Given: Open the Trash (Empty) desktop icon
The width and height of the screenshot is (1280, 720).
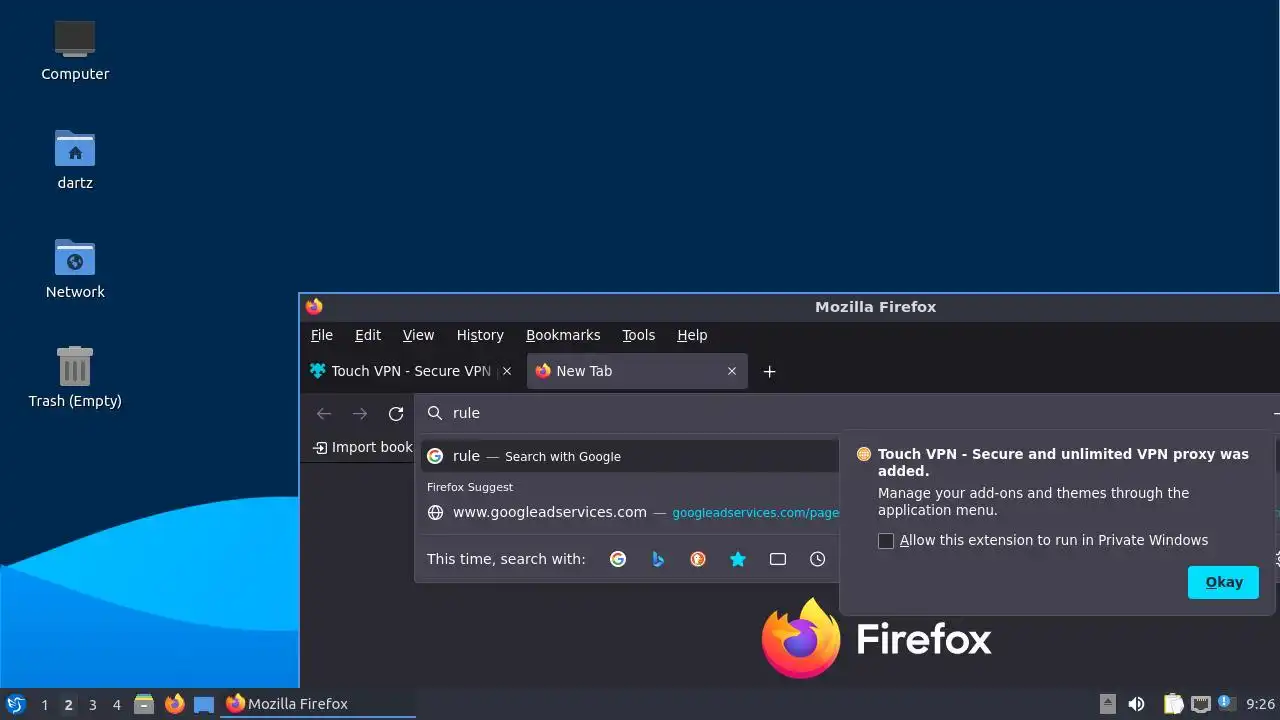Looking at the screenshot, I should [x=75, y=377].
